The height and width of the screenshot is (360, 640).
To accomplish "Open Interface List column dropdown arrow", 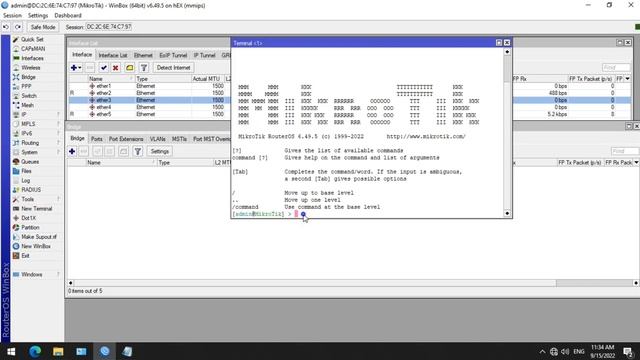I will pos(627,79).
